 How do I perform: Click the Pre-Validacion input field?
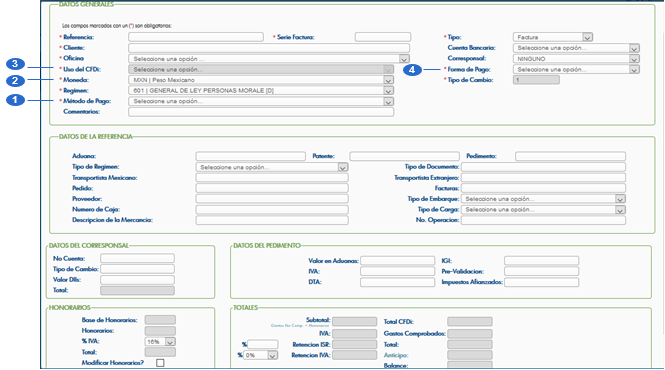[x=542, y=271]
